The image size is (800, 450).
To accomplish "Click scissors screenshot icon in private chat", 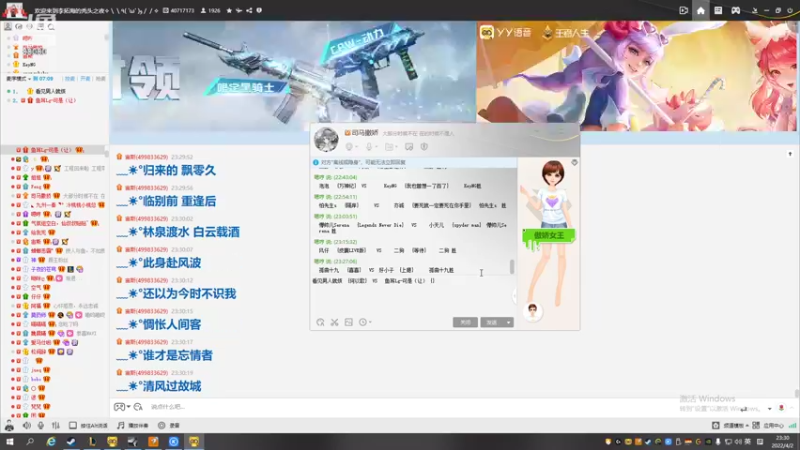I will [335, 322].
